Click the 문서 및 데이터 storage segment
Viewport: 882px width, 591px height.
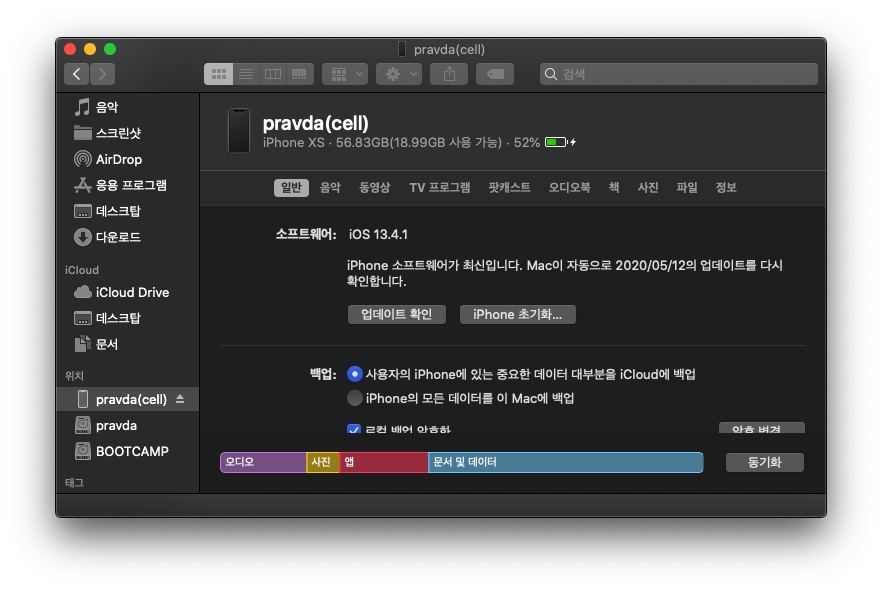click(x=565, y=462)
